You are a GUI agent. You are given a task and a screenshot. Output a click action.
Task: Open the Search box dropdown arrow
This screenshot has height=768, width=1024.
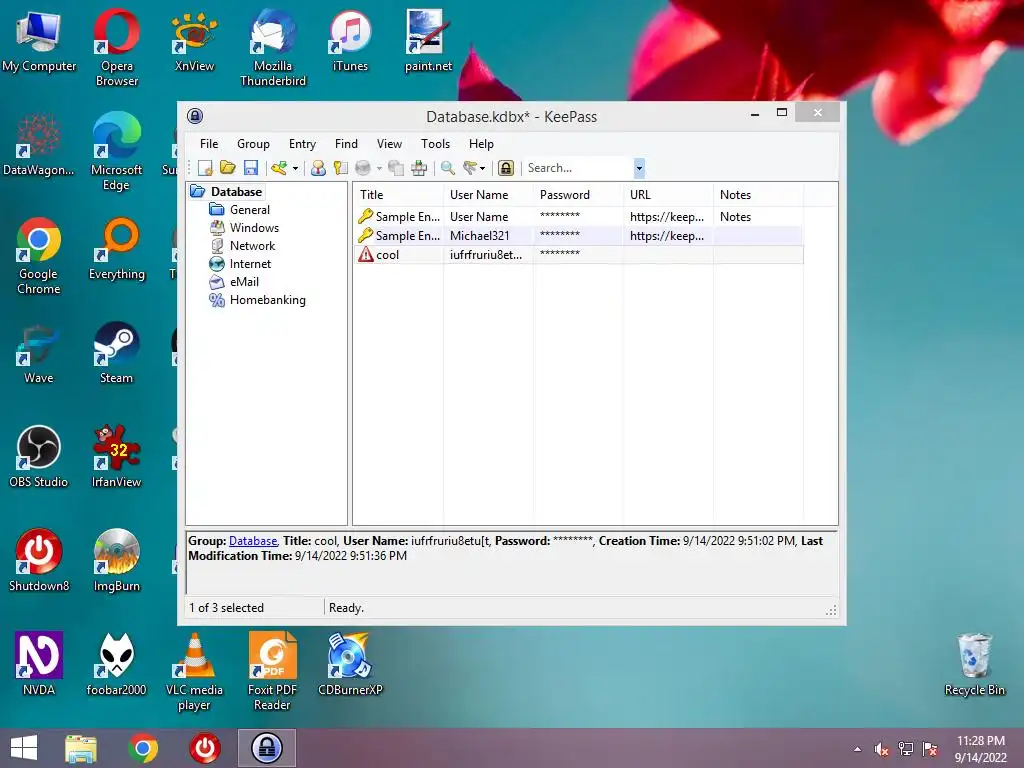pos(639,168)
